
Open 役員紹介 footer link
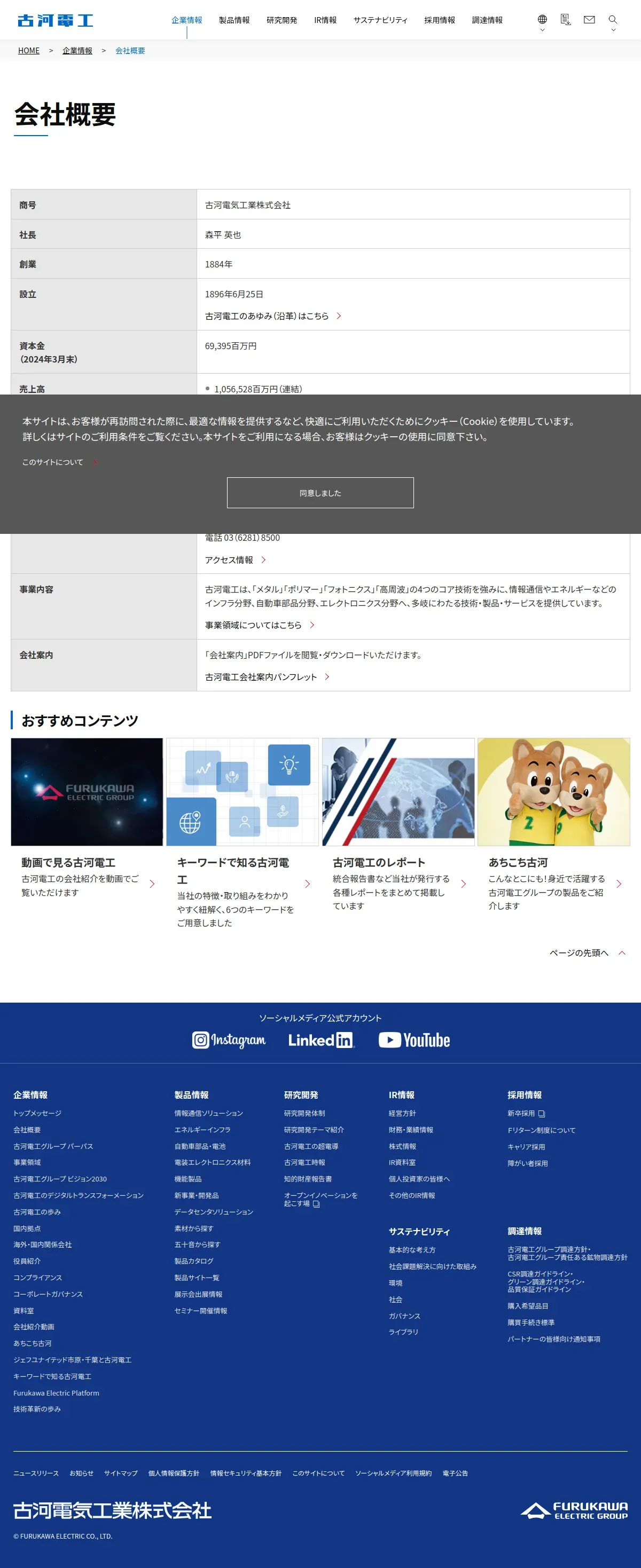pyautogui.click(x=27, y=1260)
